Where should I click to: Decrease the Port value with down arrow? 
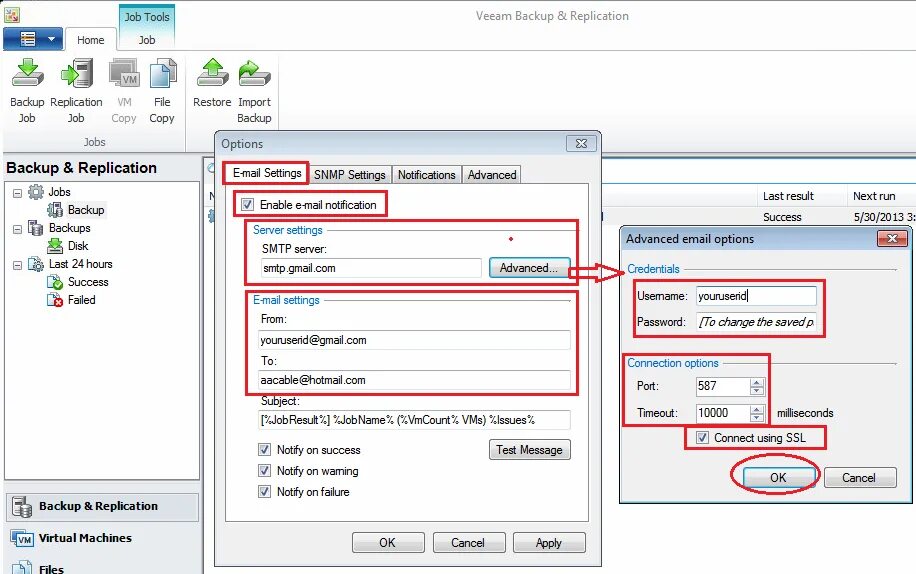[757, 390]
